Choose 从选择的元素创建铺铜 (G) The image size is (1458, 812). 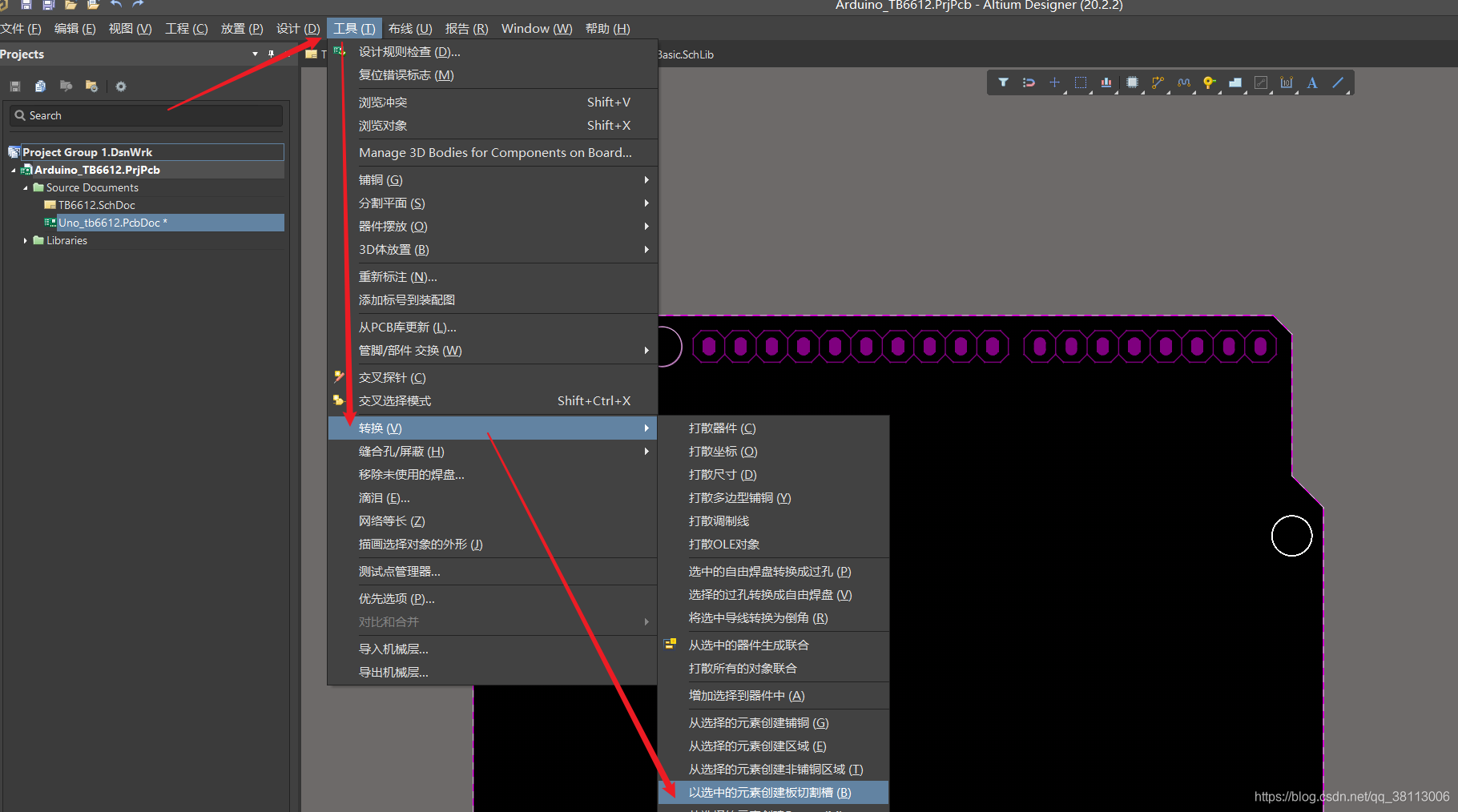pyautogui.click(x=773, y=723)
